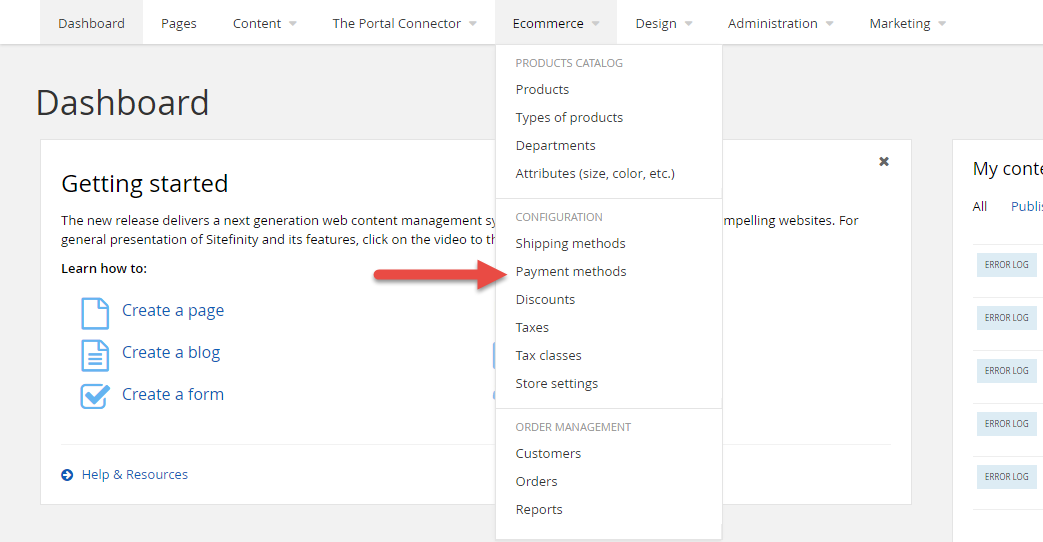Select Types of products

569,117
